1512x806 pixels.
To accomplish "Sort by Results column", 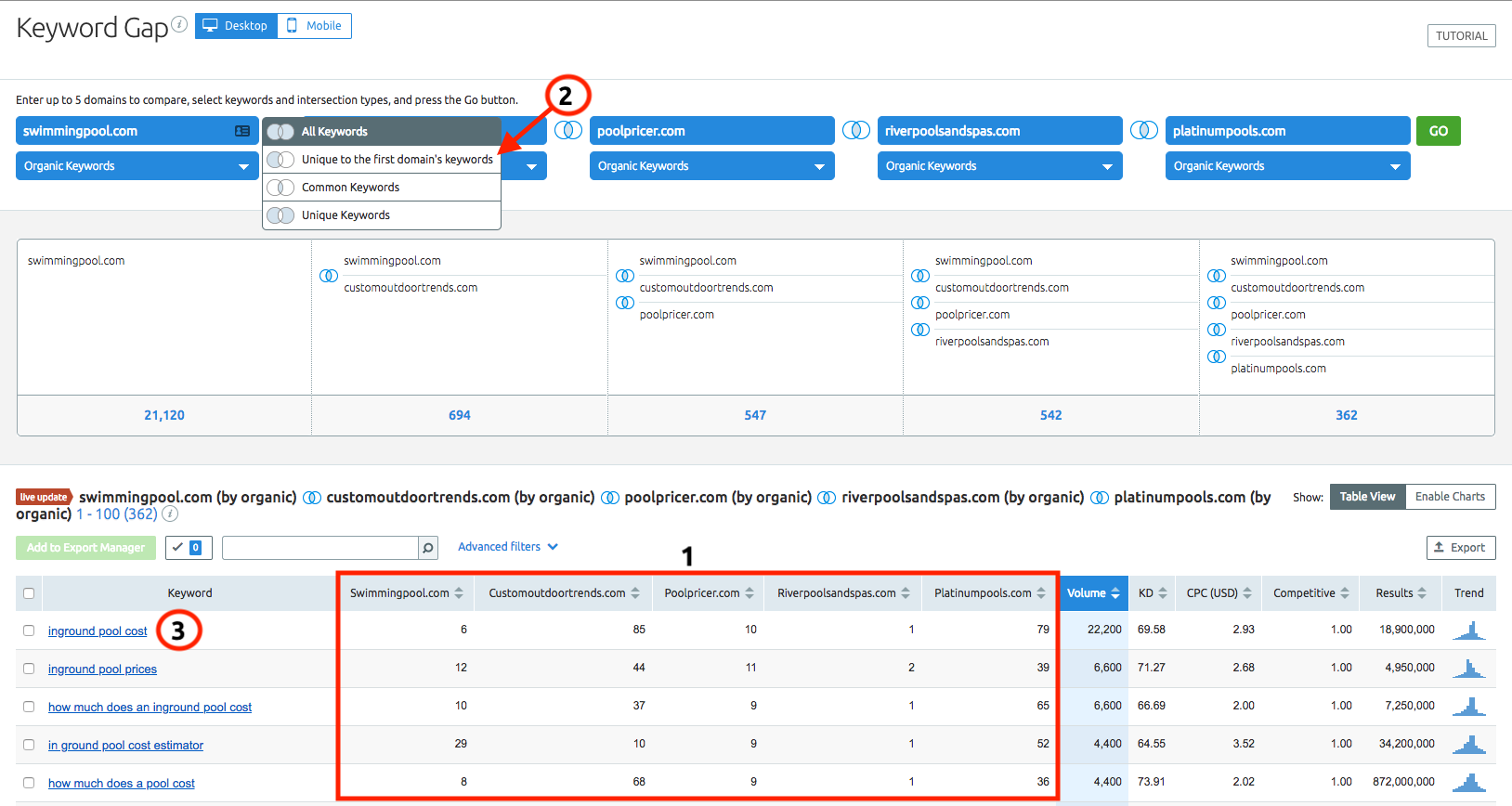I will click(1401, 593).
